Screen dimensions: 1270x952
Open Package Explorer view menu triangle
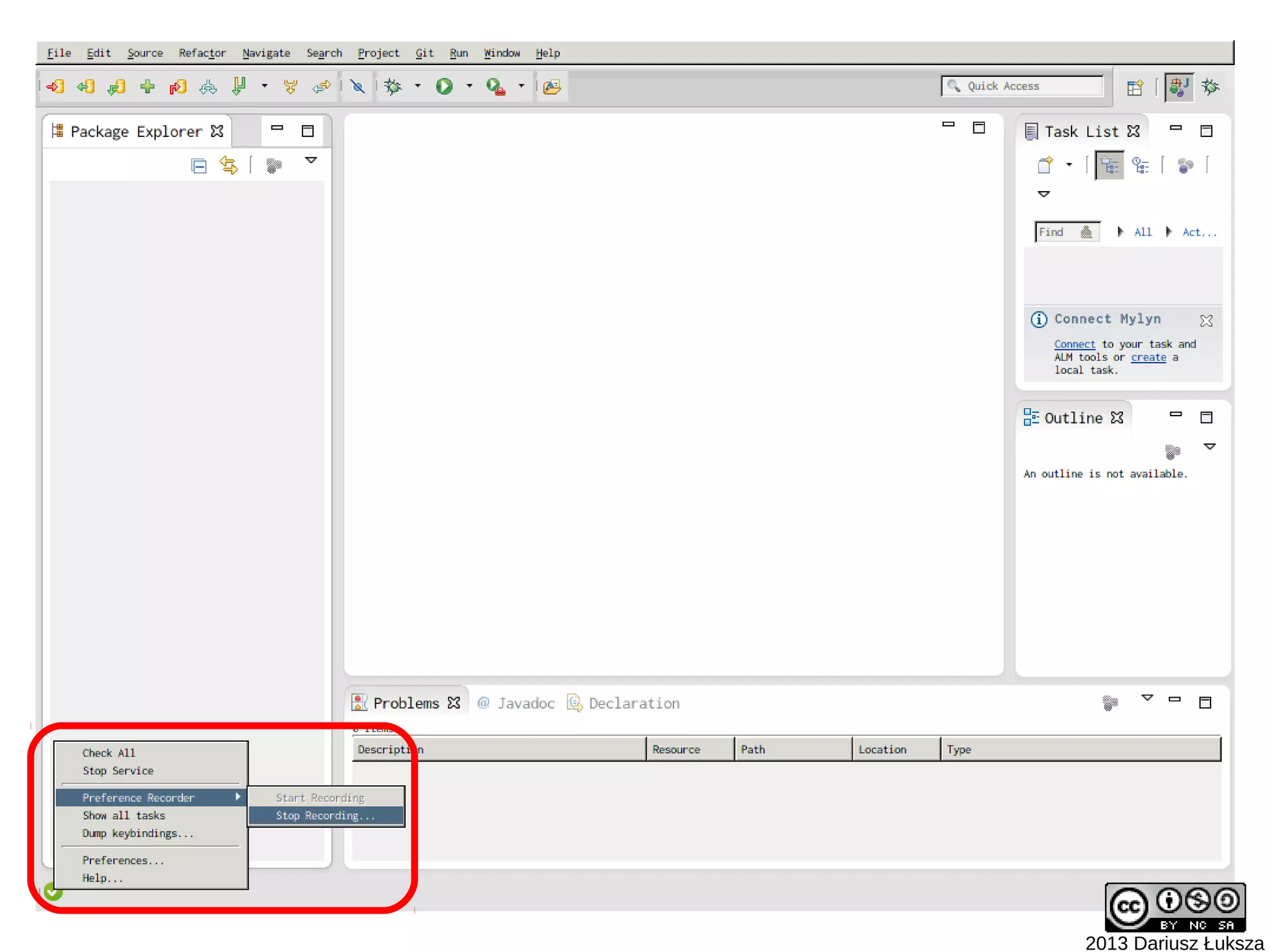[311, 161]
